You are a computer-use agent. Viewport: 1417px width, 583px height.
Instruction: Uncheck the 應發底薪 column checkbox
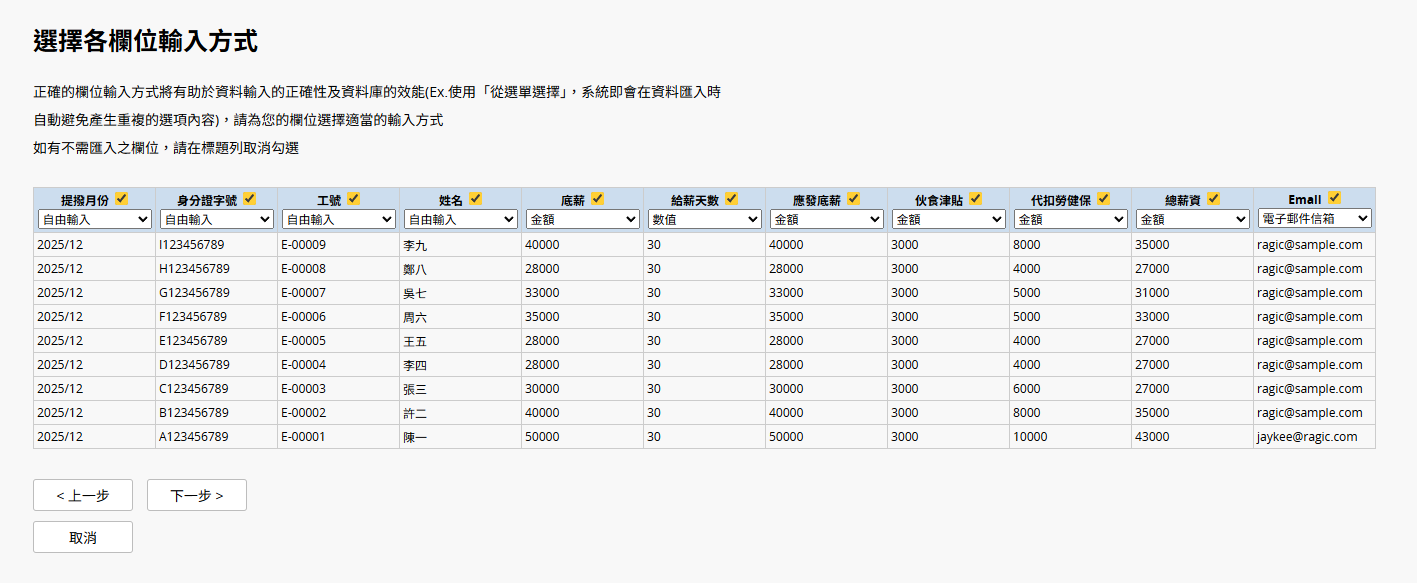(x=854, y=199)
